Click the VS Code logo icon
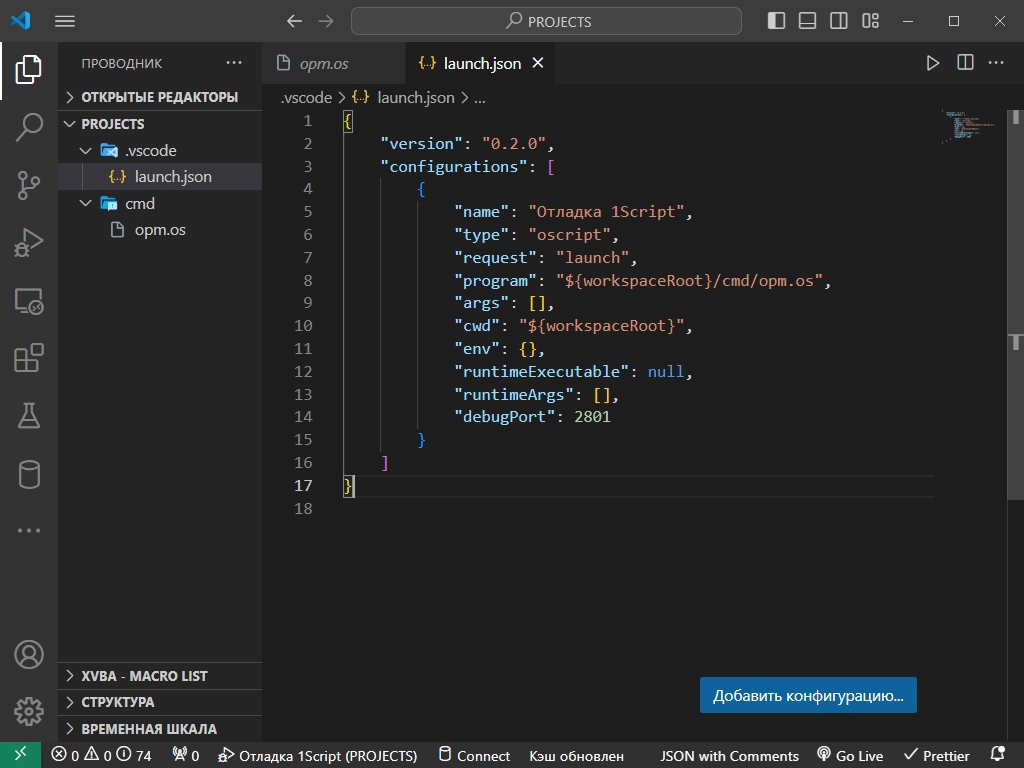Viewport: 1024px width, 768px height. [x=21, y=20]
